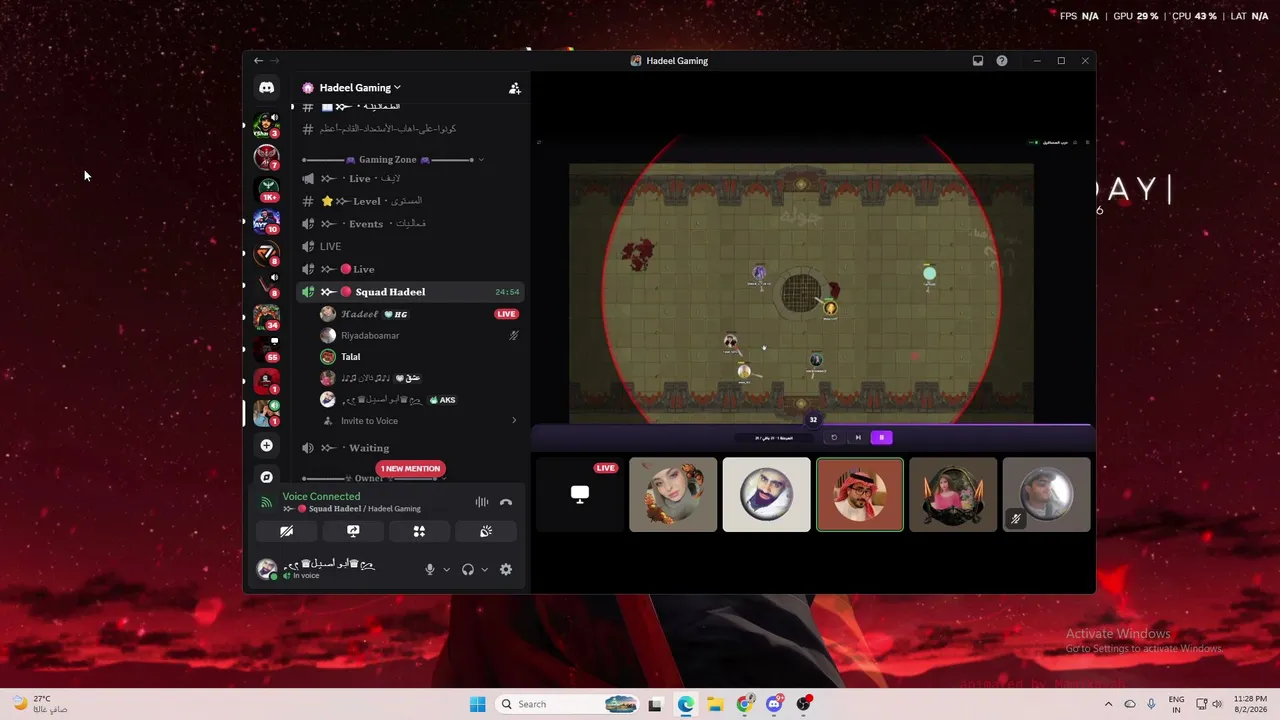Open the Activities launcher button
This screenshot has height=720, width=1280.
pos(419,531)
